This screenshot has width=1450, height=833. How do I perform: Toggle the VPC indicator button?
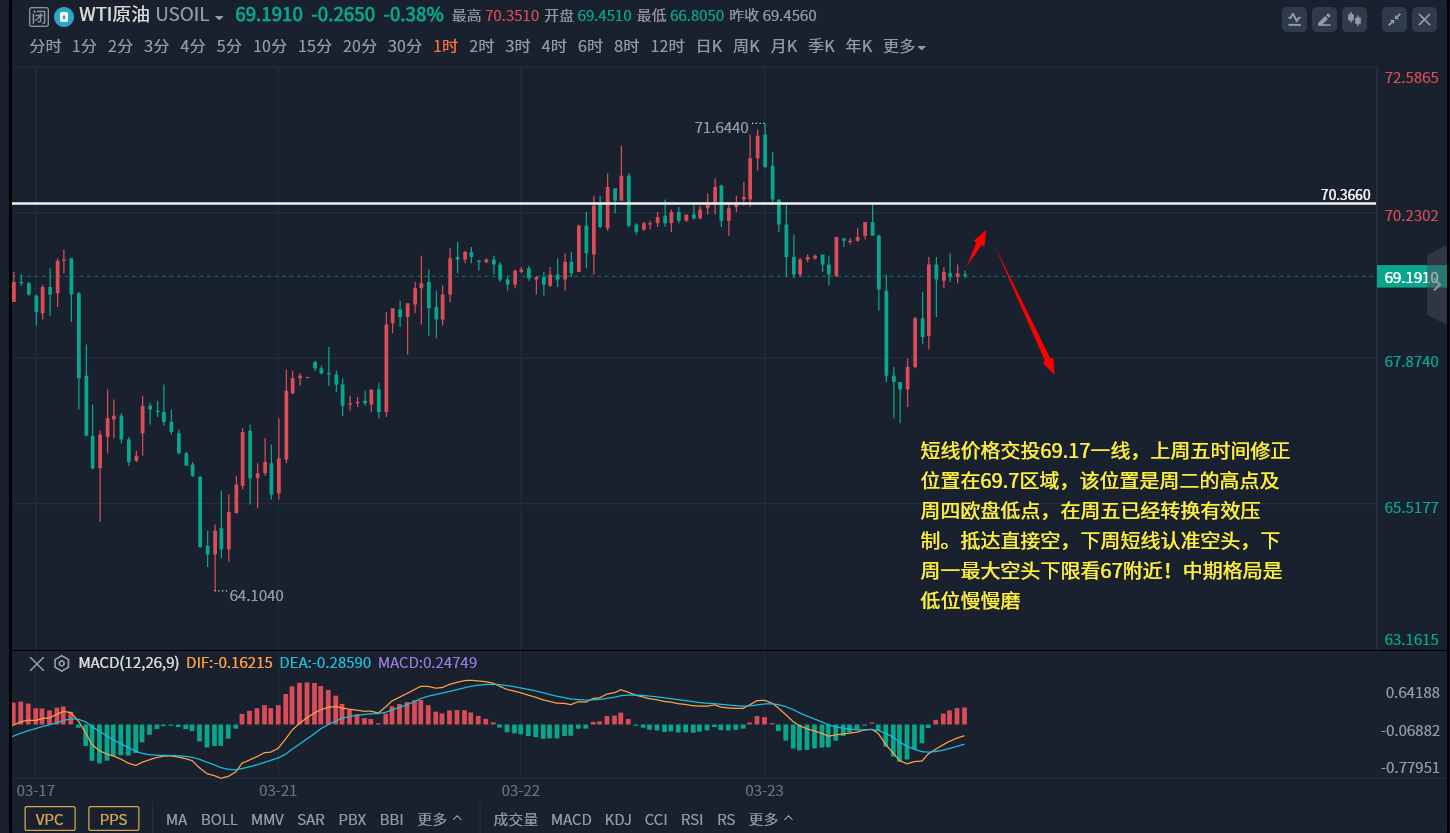(49, 819)
